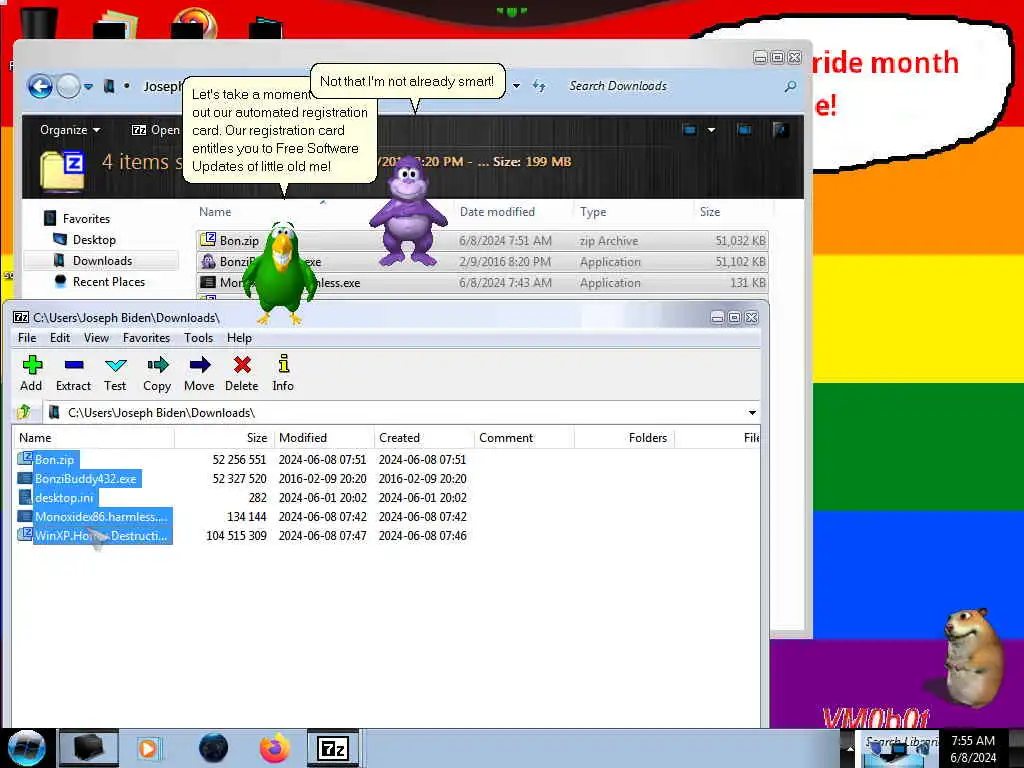
Task: Select BonziBuddy432.exe in 7-Zip list
Action: (x=86, y=479)
